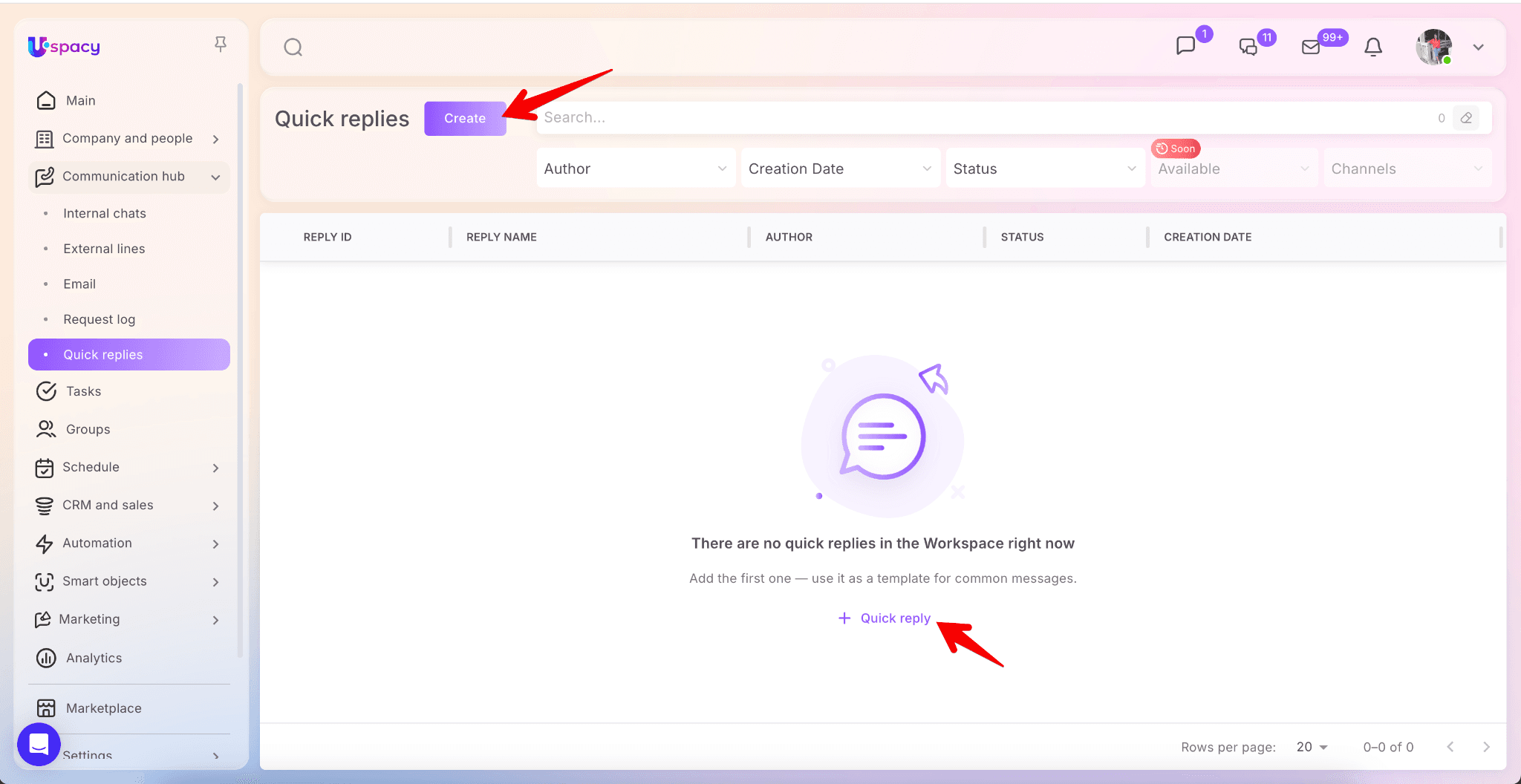Open chat messages icon with badge 1
This screenshot has height=784, width=1521.
click(1186, 46)
